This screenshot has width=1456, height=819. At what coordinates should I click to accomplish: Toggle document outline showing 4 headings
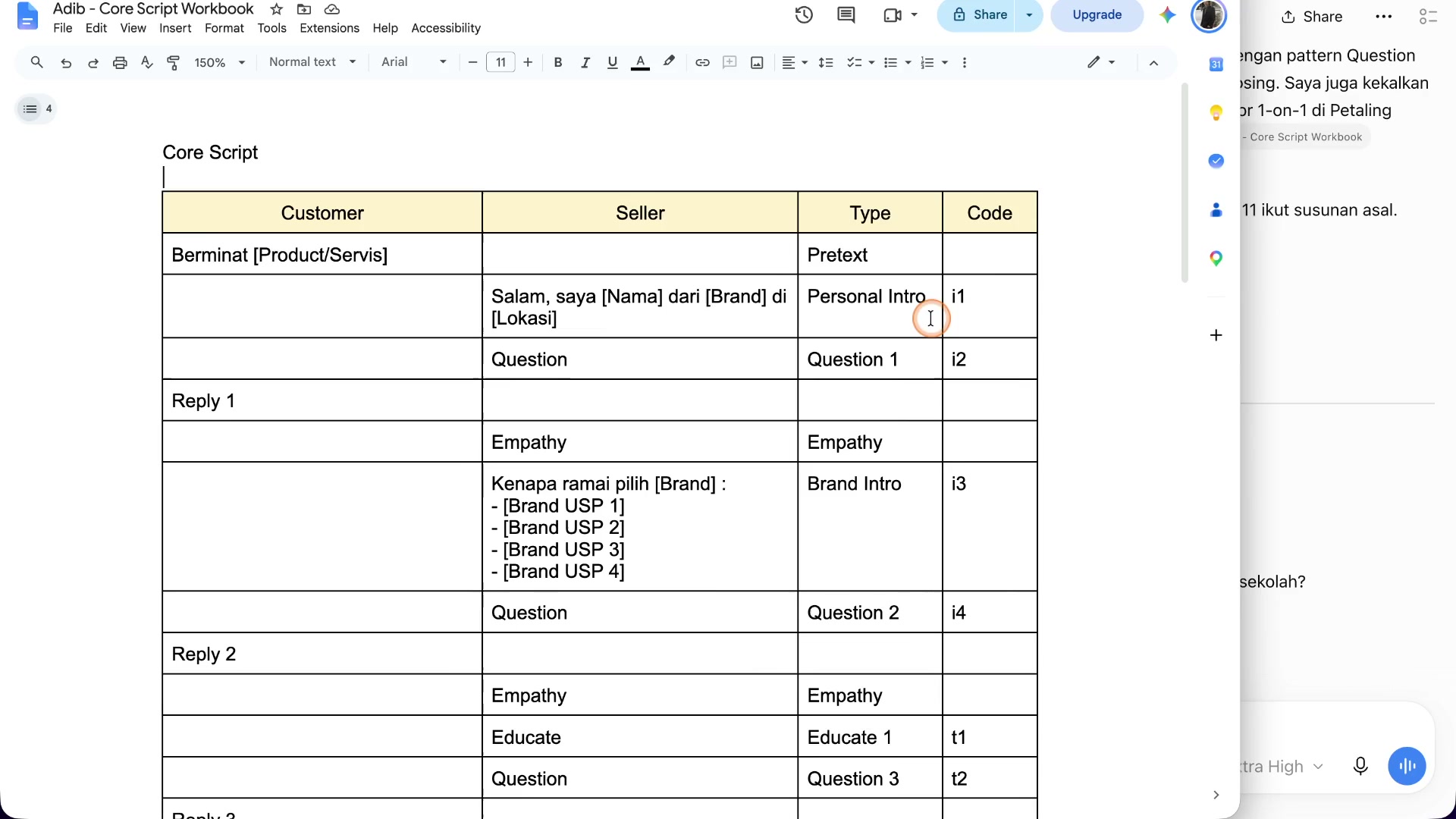point(36,109)
